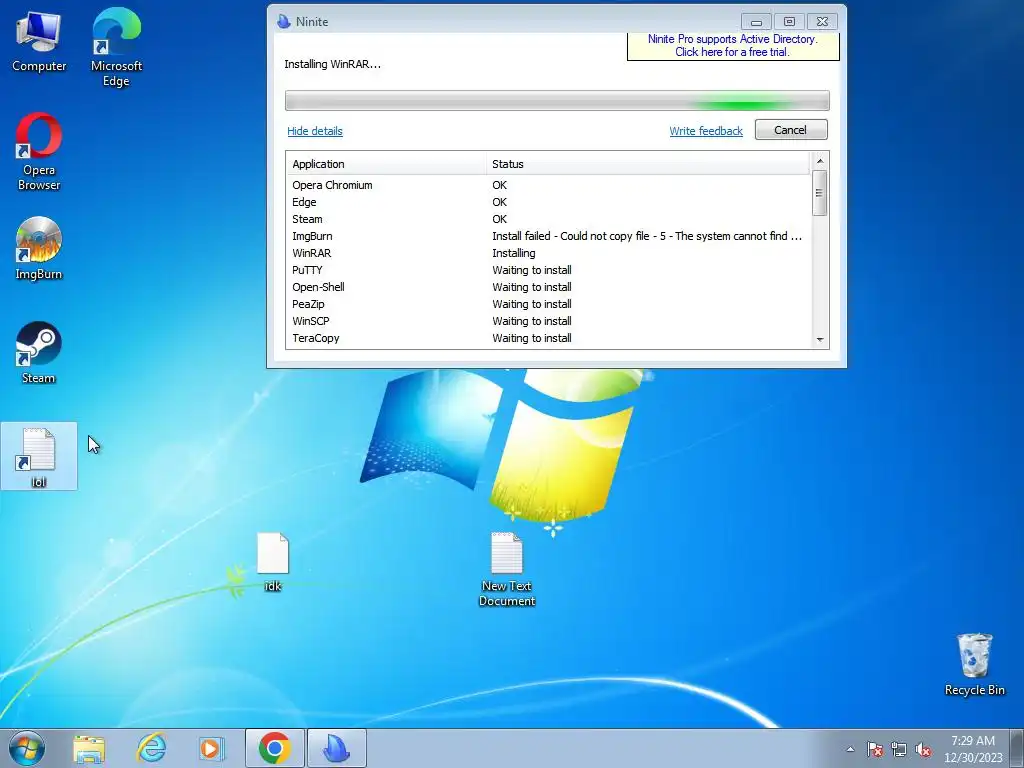Open the Write feedback link

(706, 131)
